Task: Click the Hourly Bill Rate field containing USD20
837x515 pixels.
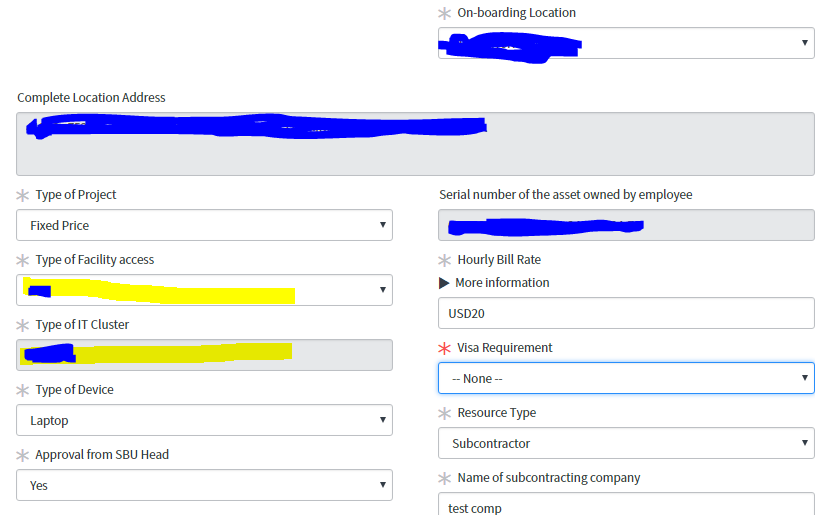Action: coord(625,313)
